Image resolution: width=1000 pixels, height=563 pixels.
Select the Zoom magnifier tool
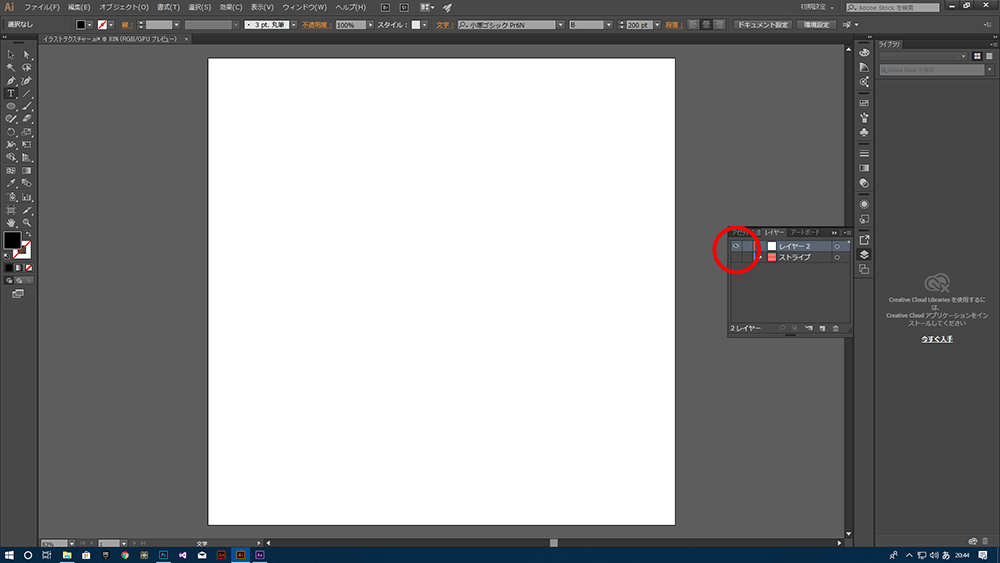pos(27,222)
